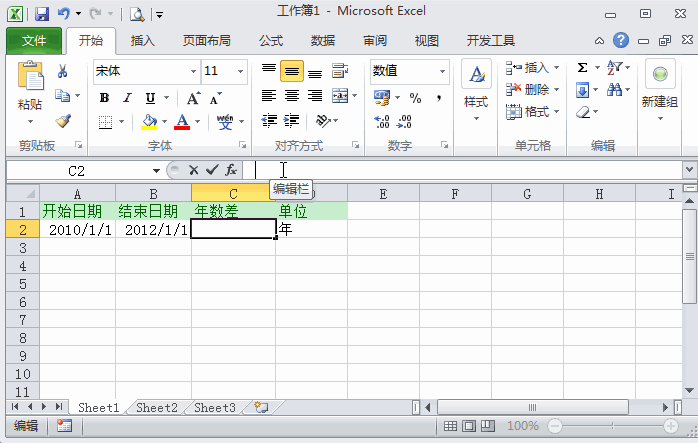Click the AutoSum sigma icon

pos(582,68)
